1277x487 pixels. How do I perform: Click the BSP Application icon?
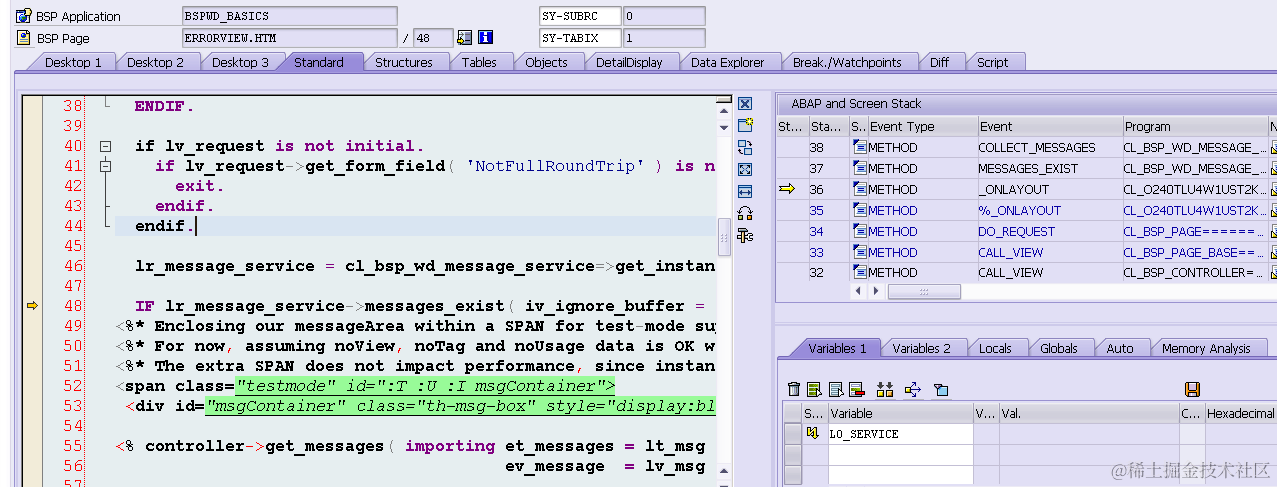click(x=24, y=16)
